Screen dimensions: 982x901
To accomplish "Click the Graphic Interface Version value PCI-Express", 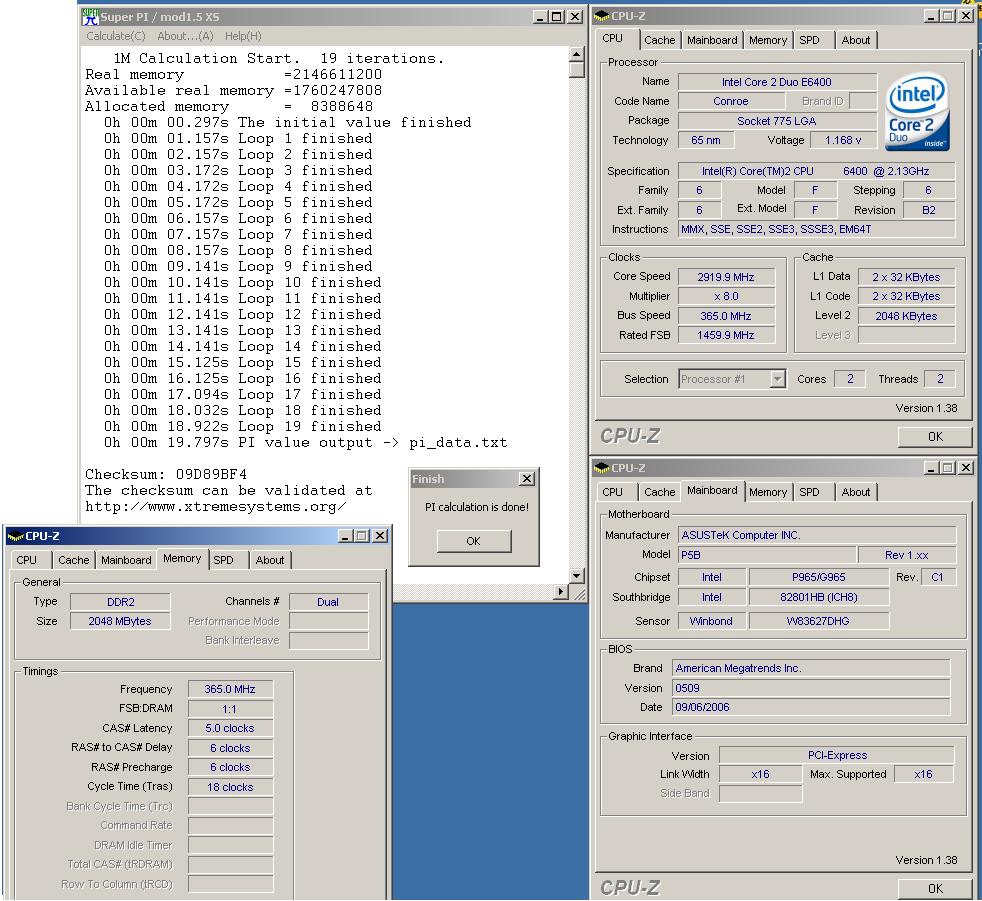I will 837,755.
